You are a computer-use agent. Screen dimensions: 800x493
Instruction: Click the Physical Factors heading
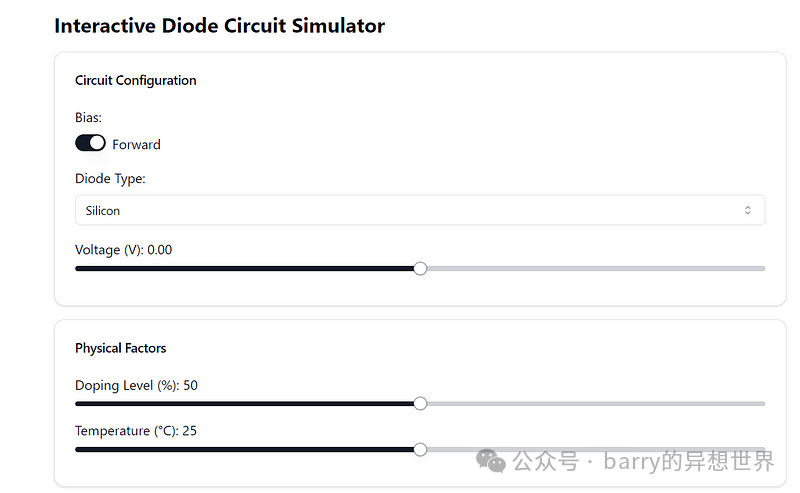(x=121, y=348)
